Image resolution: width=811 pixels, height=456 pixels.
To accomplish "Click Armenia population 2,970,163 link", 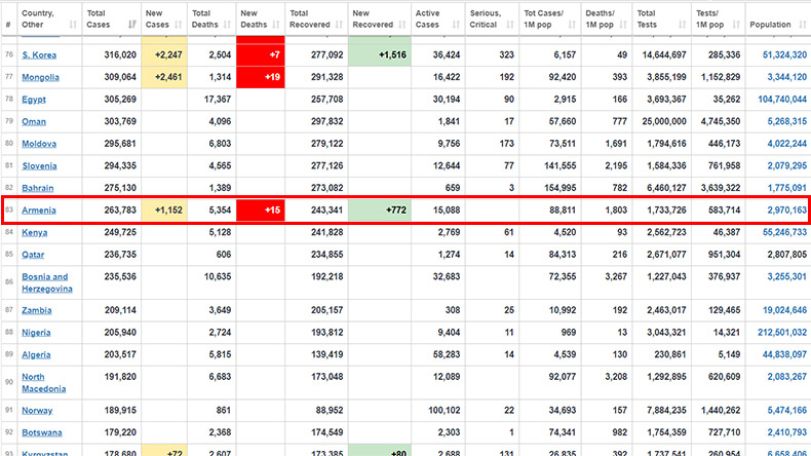I will (787, 210).
